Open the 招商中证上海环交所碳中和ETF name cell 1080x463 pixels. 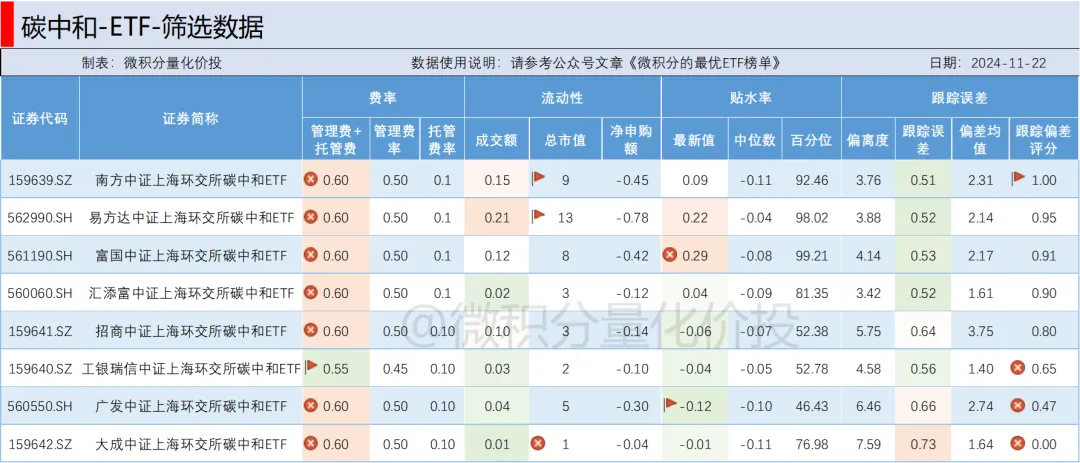[x=191, y=330]
